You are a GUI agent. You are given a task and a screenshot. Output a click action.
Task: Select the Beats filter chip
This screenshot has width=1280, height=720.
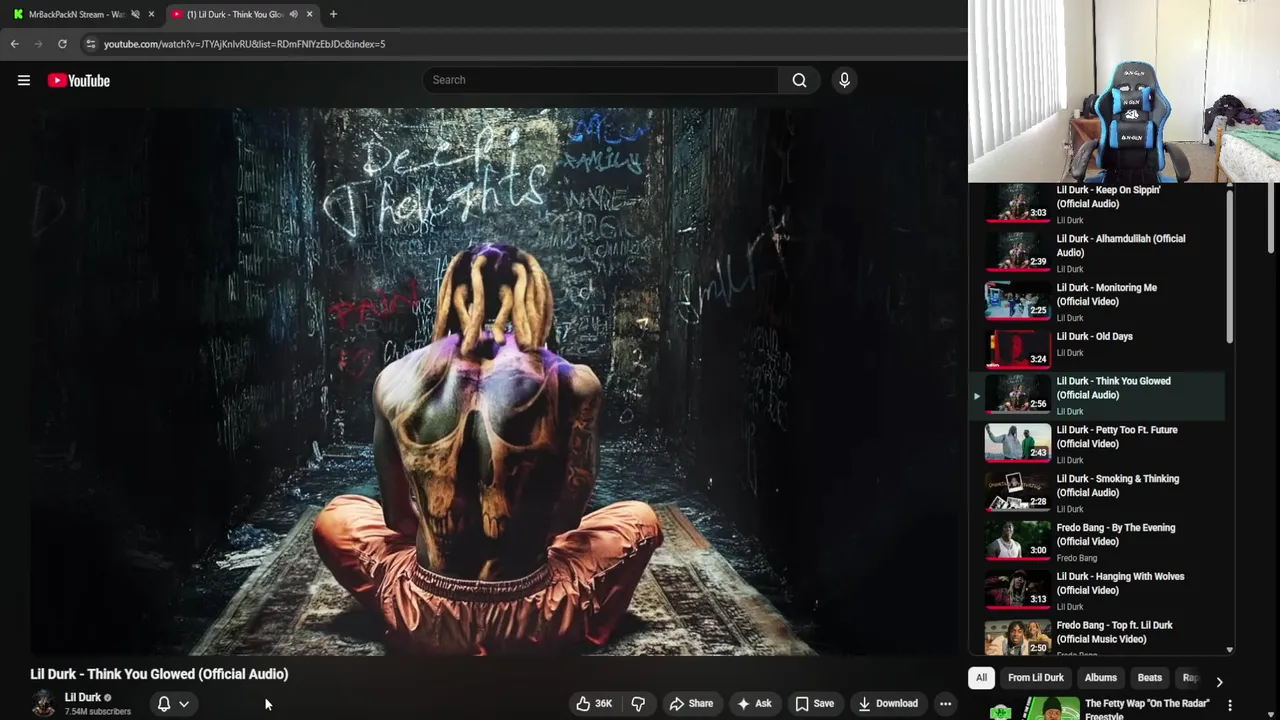click(x=1150, y=678)
